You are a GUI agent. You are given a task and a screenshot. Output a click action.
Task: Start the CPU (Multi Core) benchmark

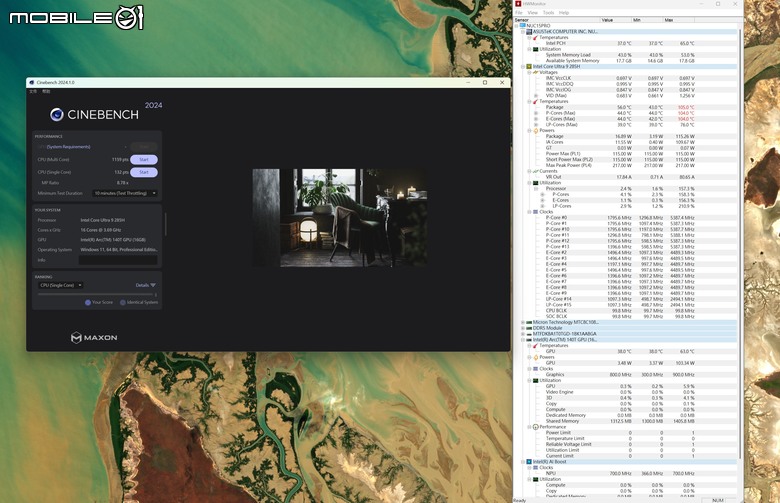coord(144,160)
